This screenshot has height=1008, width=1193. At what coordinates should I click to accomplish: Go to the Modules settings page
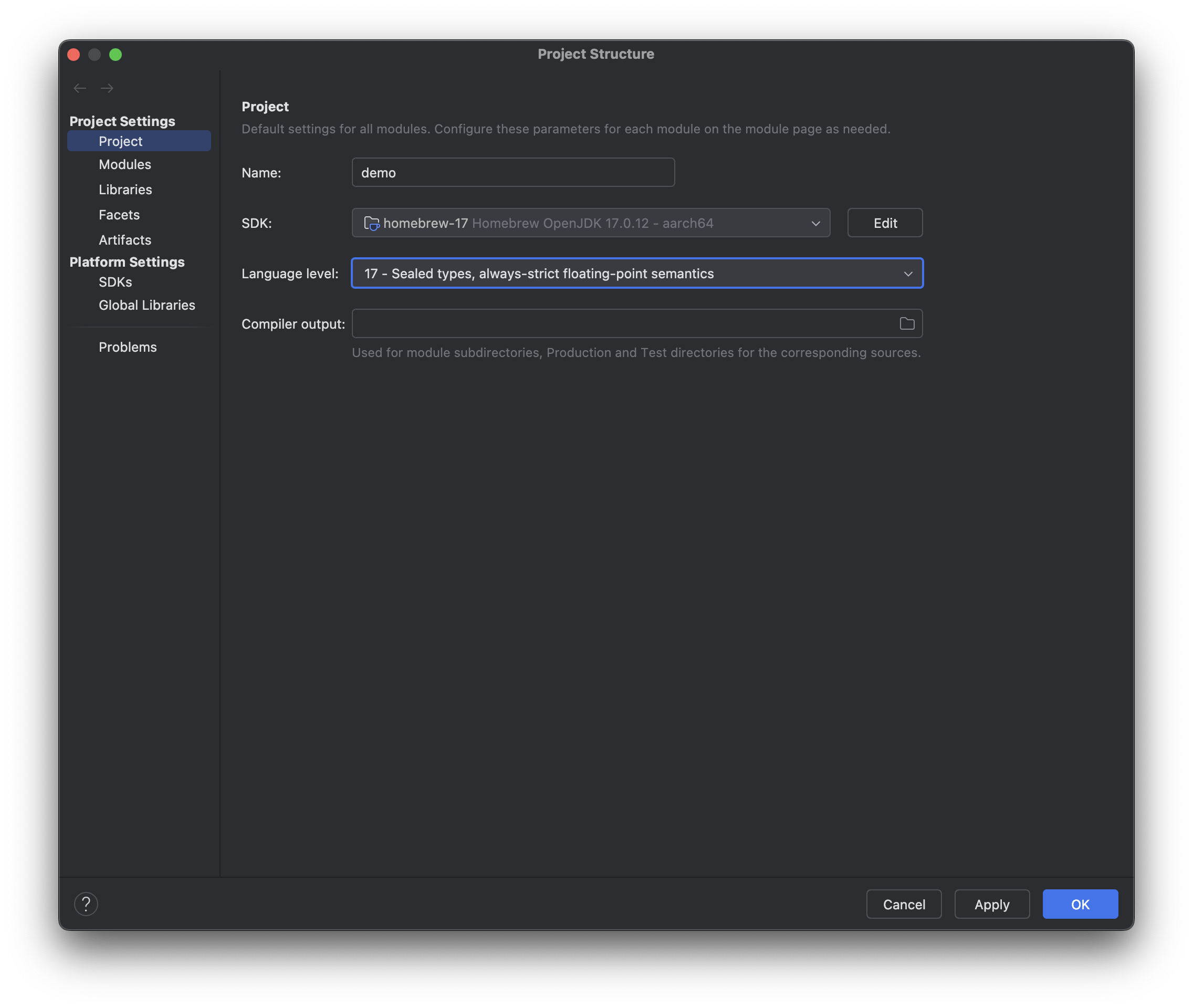(124, 164)
